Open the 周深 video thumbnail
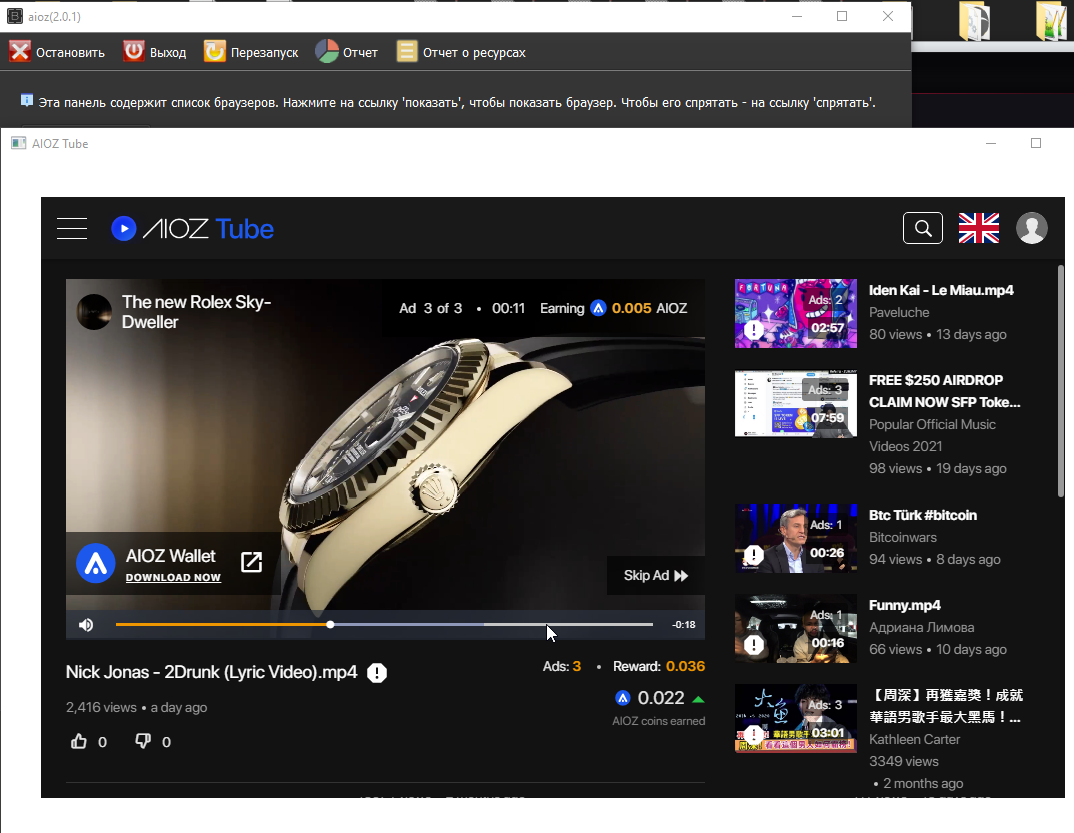Screen dimensions: 1074x833 [796, 718]
